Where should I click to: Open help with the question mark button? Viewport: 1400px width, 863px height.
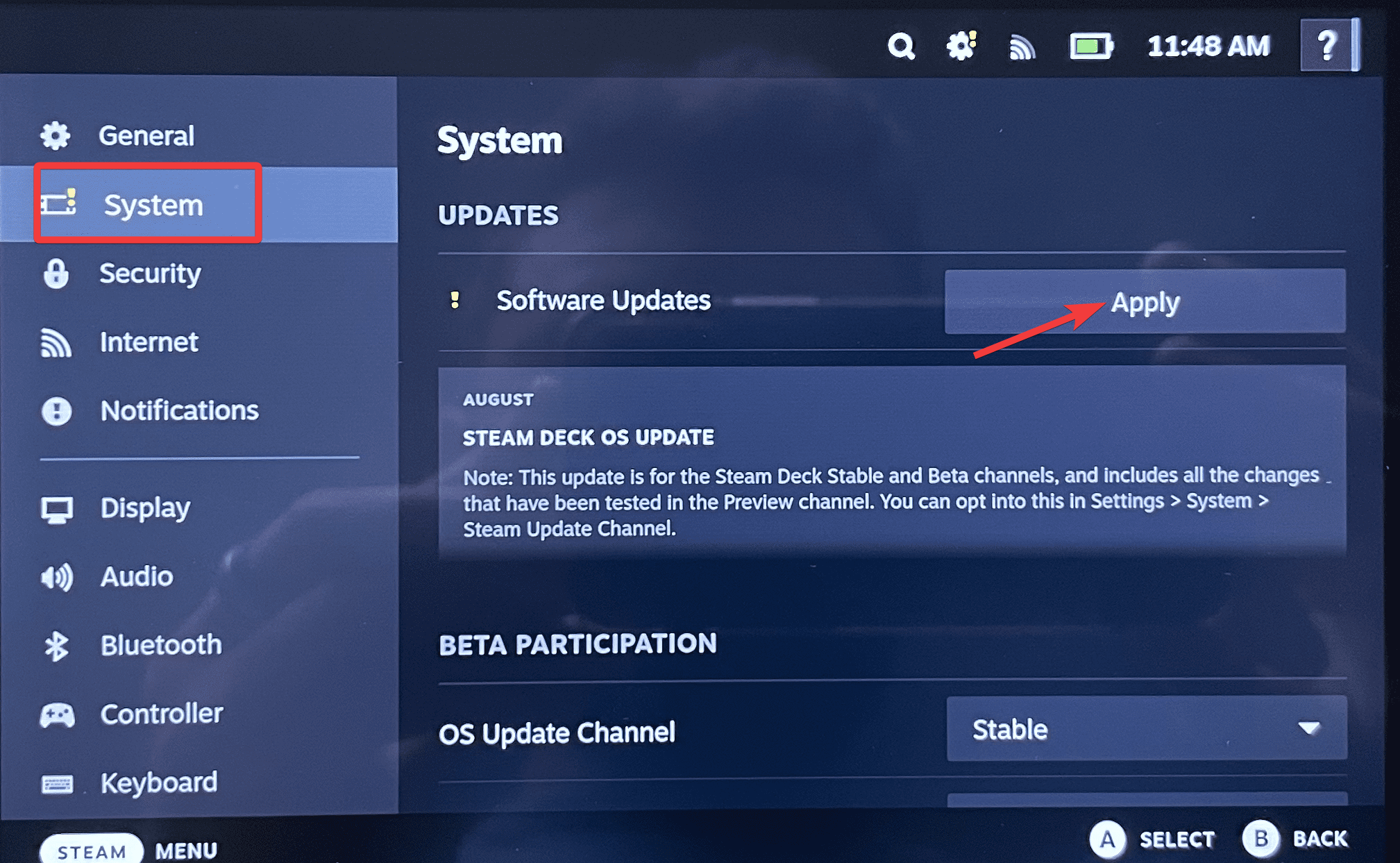1326,47
